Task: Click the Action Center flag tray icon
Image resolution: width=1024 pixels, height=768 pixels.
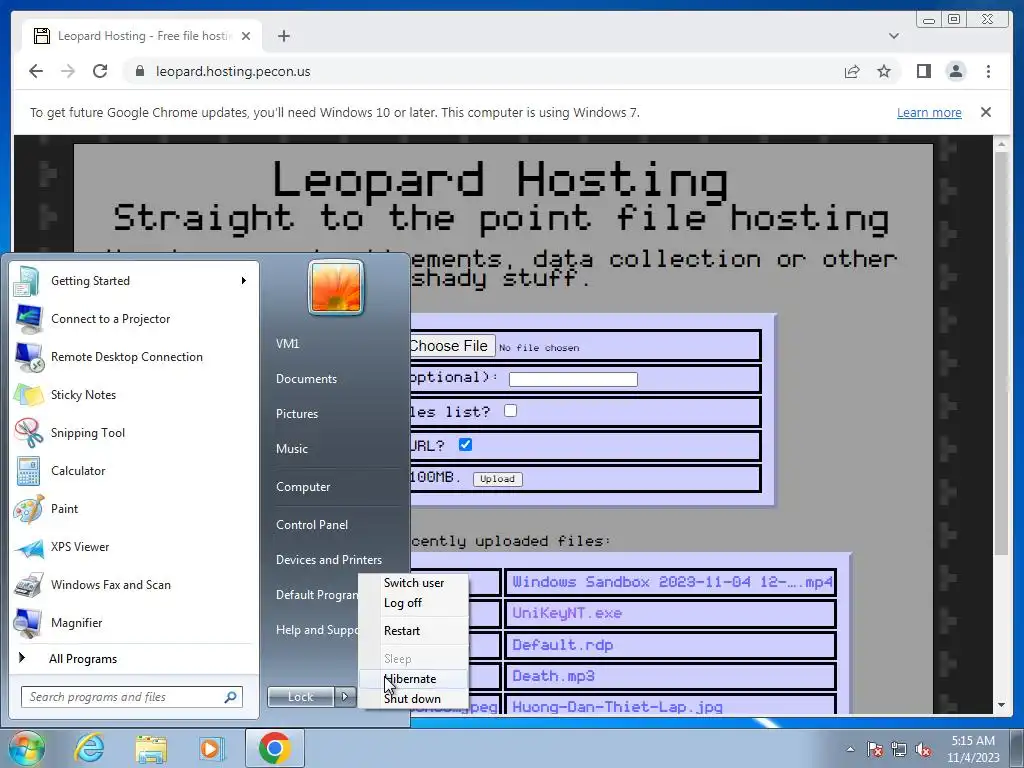Action: (875, 749)
